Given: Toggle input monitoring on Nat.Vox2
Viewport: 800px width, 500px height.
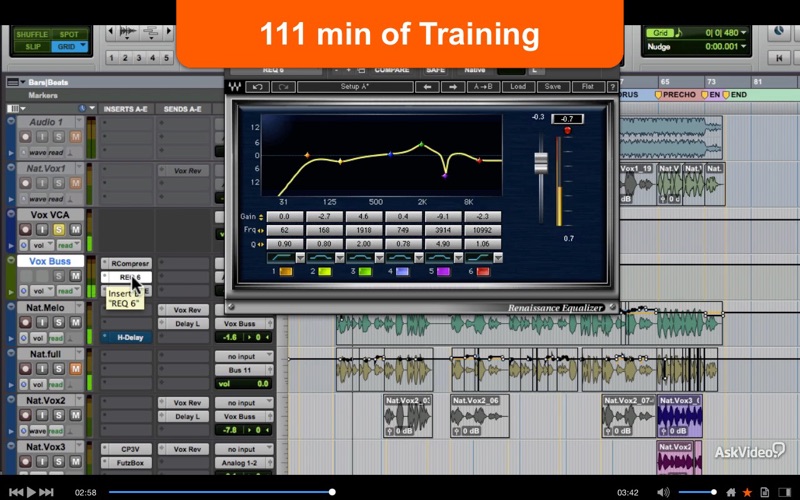Looking at the screenshot, I should [42, 415].
